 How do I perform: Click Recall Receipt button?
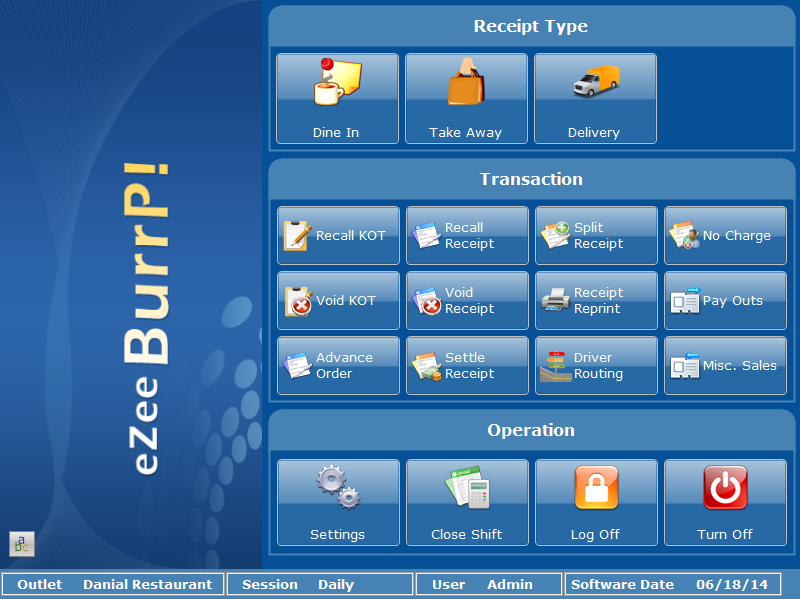467,236
